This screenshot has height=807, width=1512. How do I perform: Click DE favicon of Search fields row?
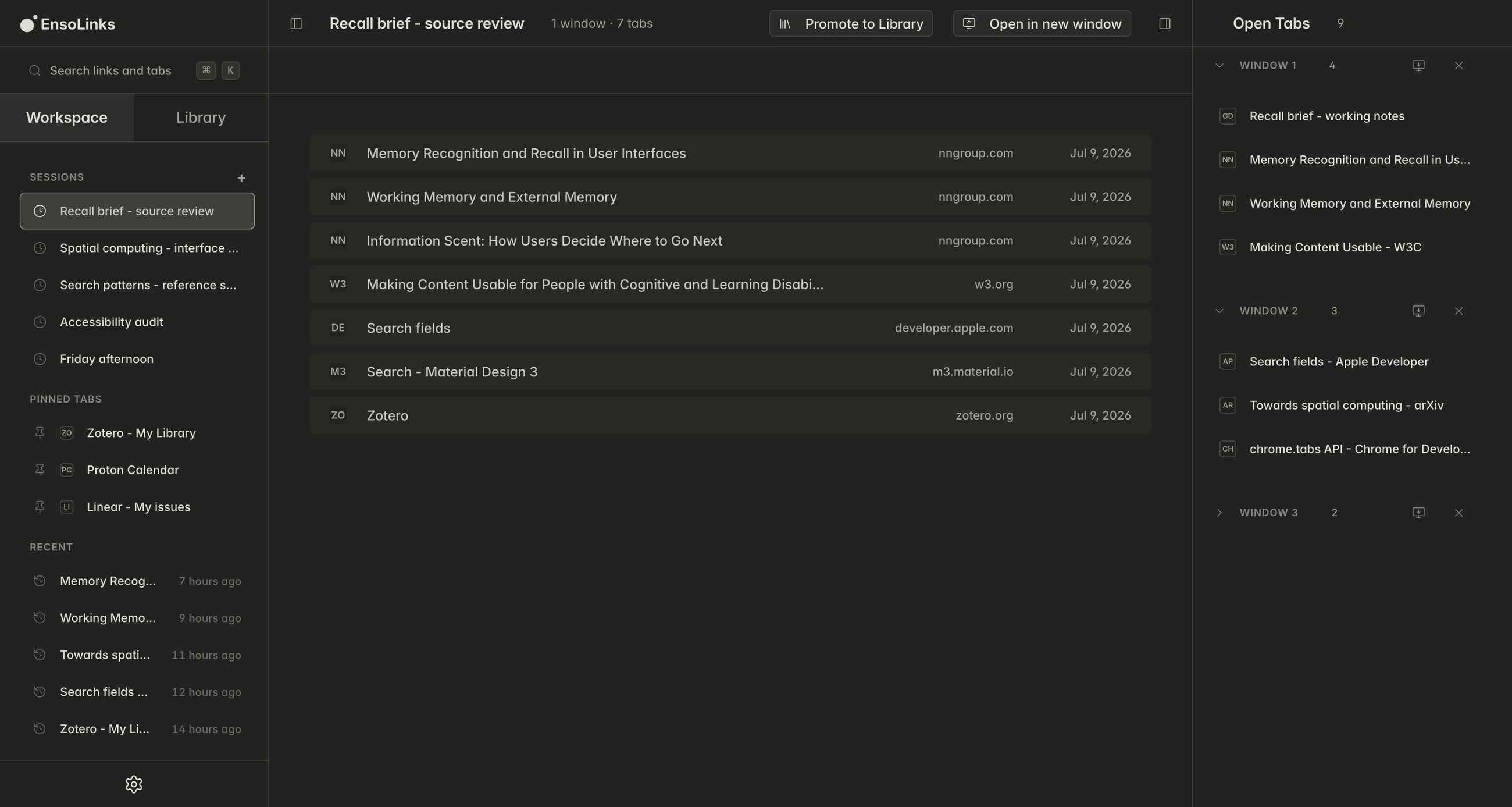click(338, 328)
